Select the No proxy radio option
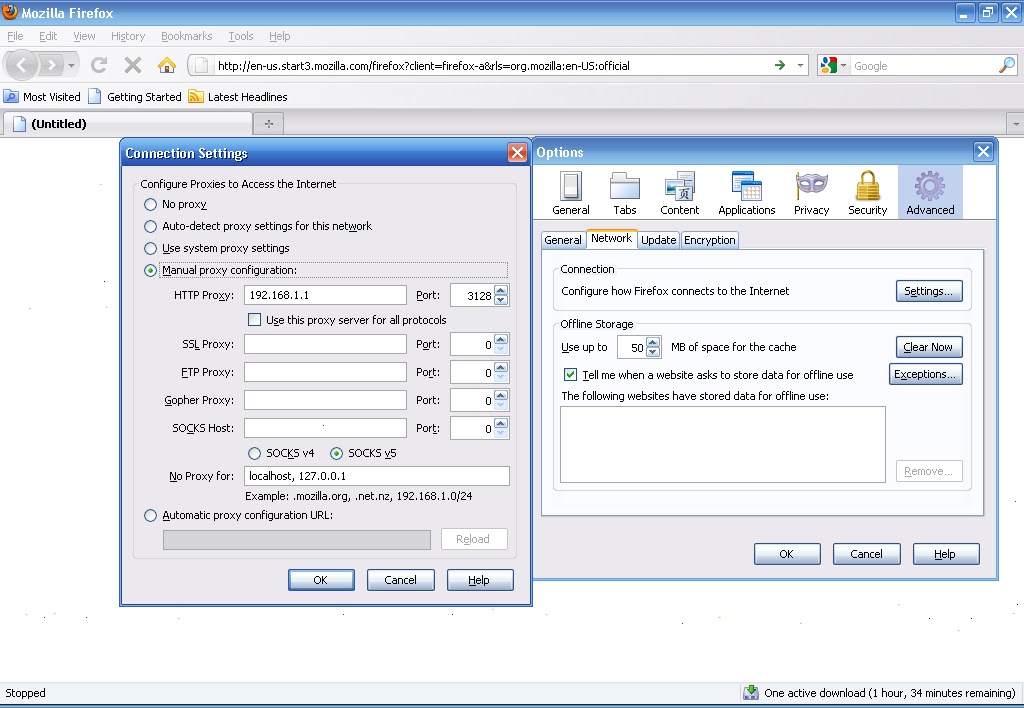Screen dimensions: 1024x708 click(150, 204)
